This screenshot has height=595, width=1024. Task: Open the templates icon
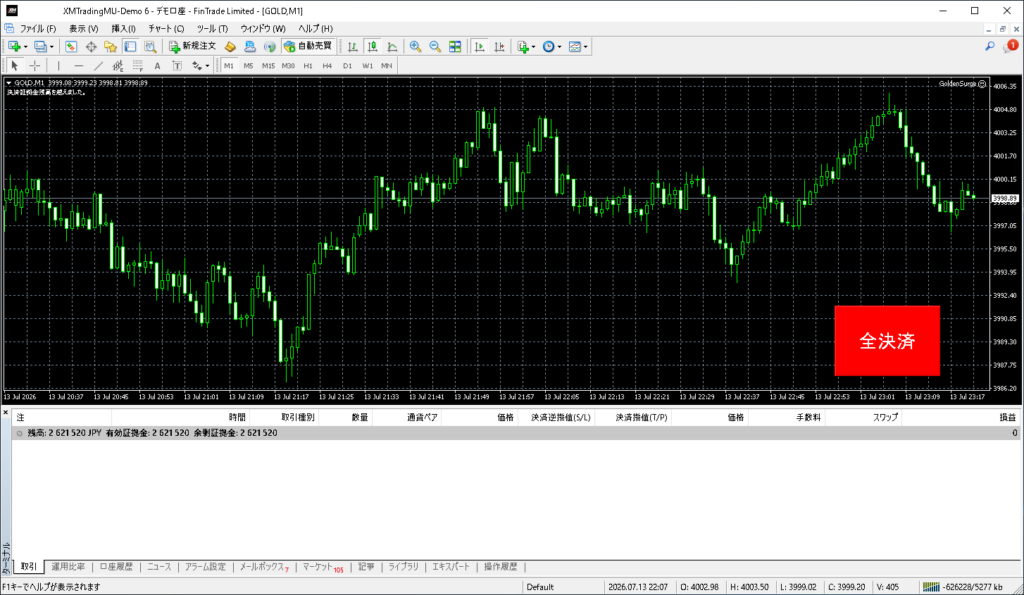pyautogui.click(x=575, y=46)
